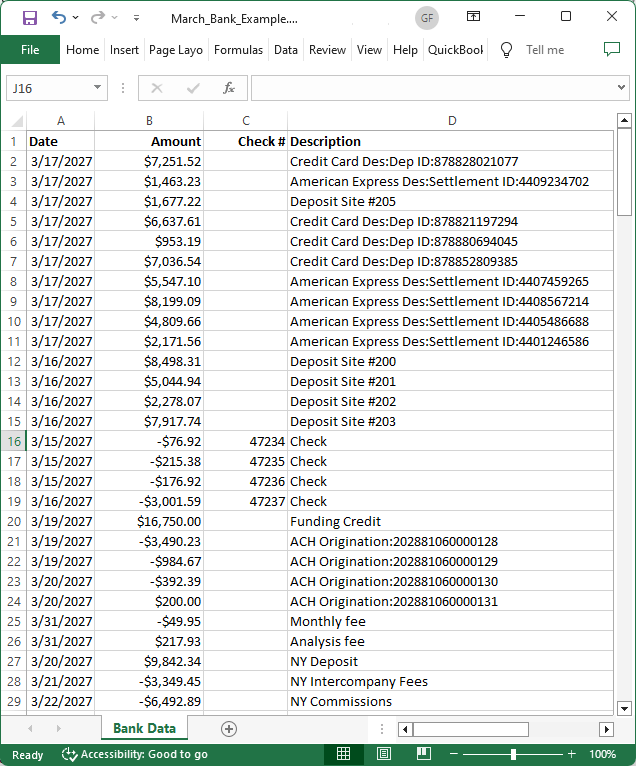Switch to Page Layout view
Viewport: 636px width, 766px height.
[x=383, y=754]
